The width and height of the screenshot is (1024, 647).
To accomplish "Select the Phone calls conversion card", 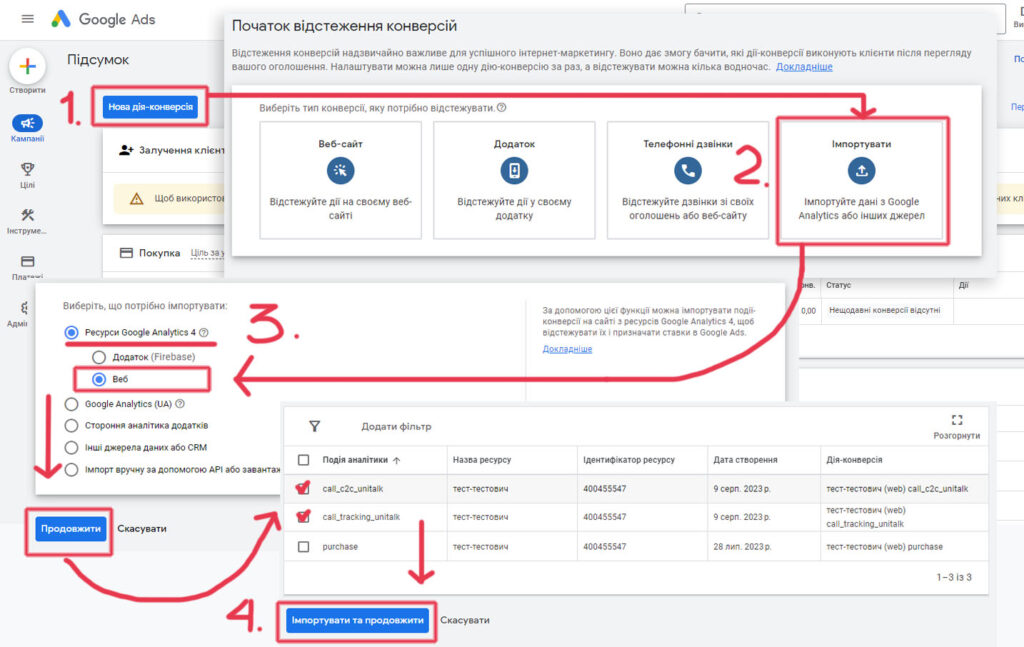I will point(687,180).
